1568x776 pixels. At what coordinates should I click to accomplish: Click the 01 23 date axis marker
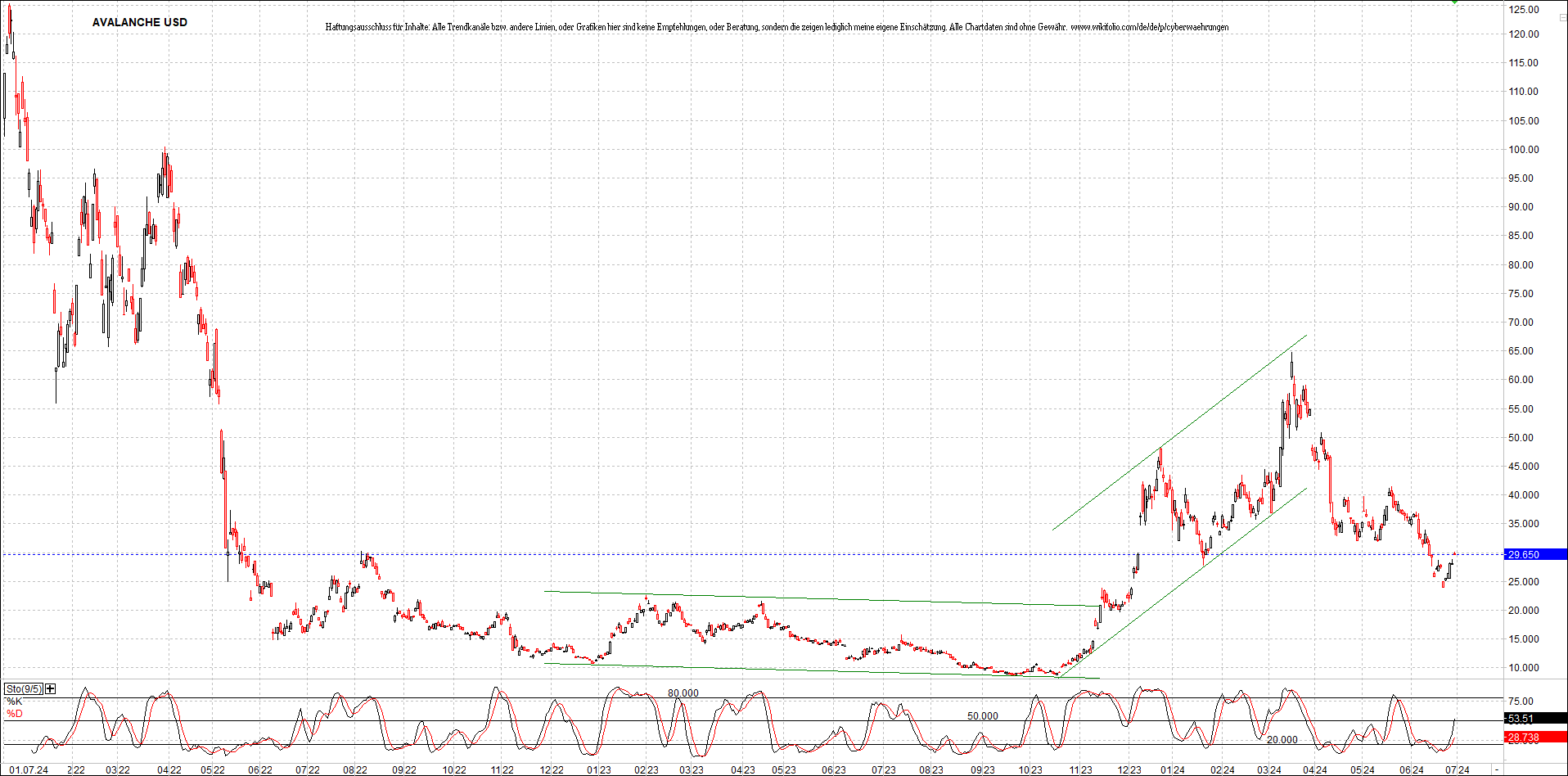[599, 770]
